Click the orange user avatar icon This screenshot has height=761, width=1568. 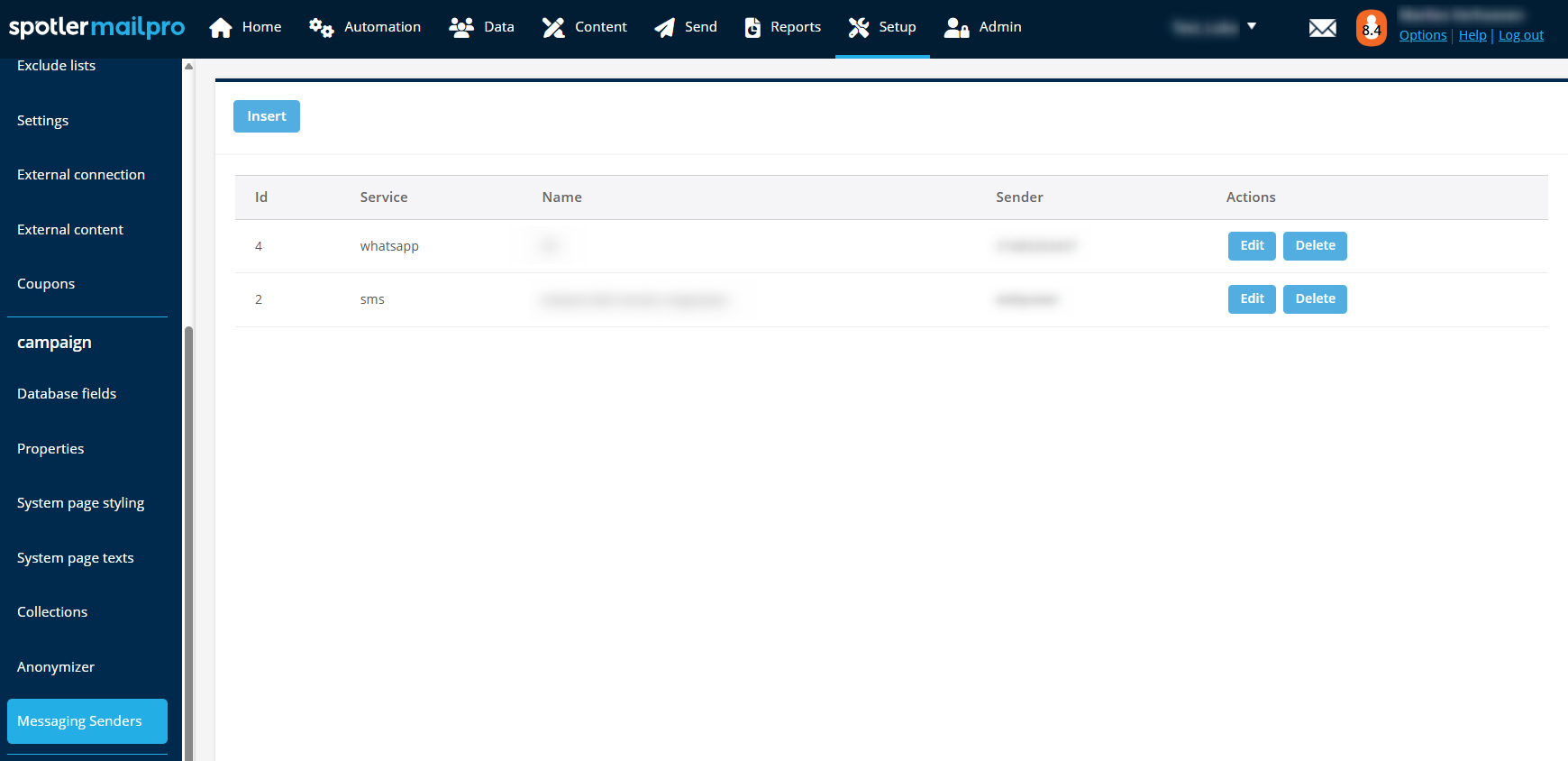[x=1372, y=29]
